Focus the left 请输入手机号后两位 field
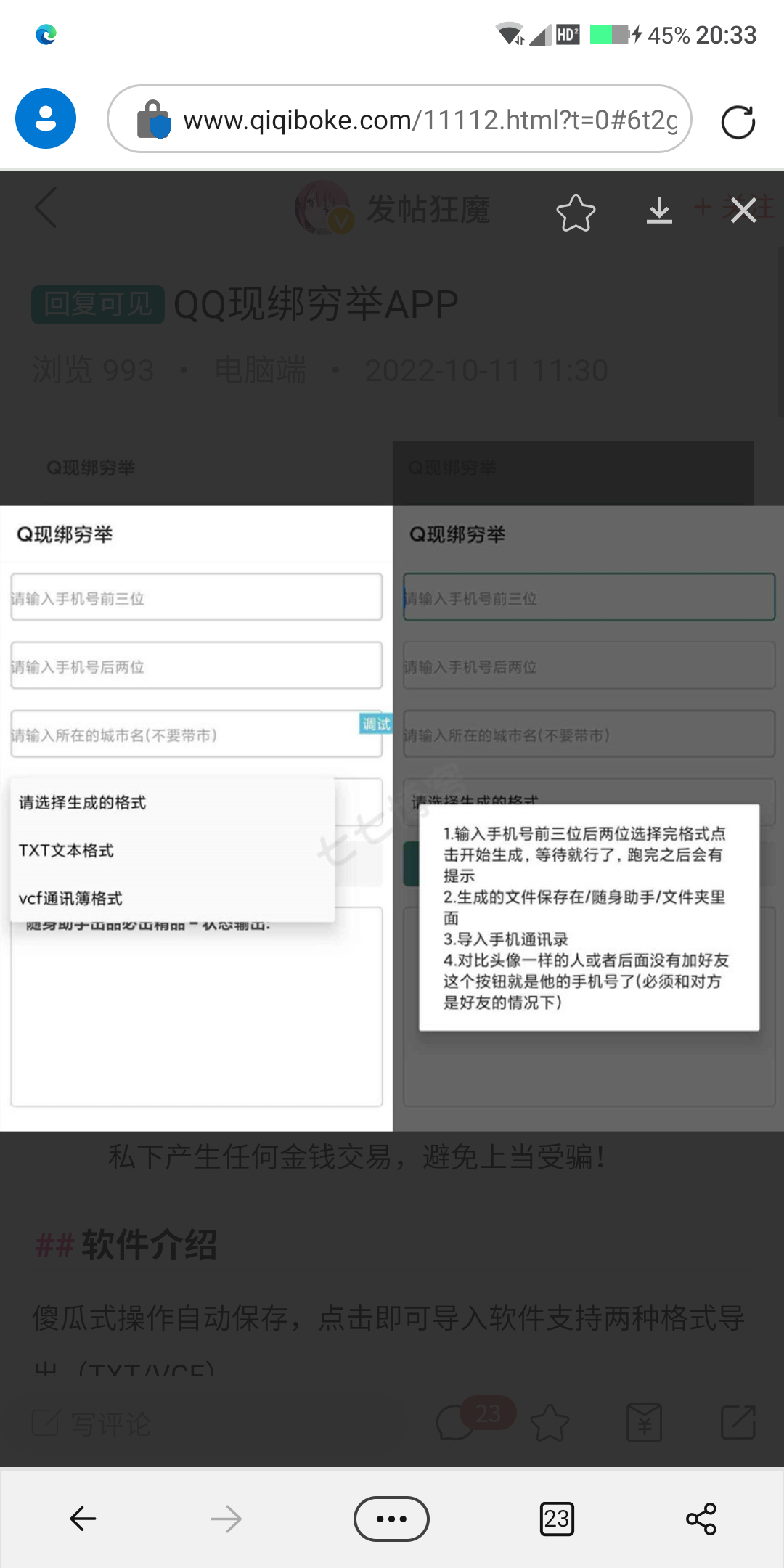This screenshot has height=1568, width=784. 196,666
